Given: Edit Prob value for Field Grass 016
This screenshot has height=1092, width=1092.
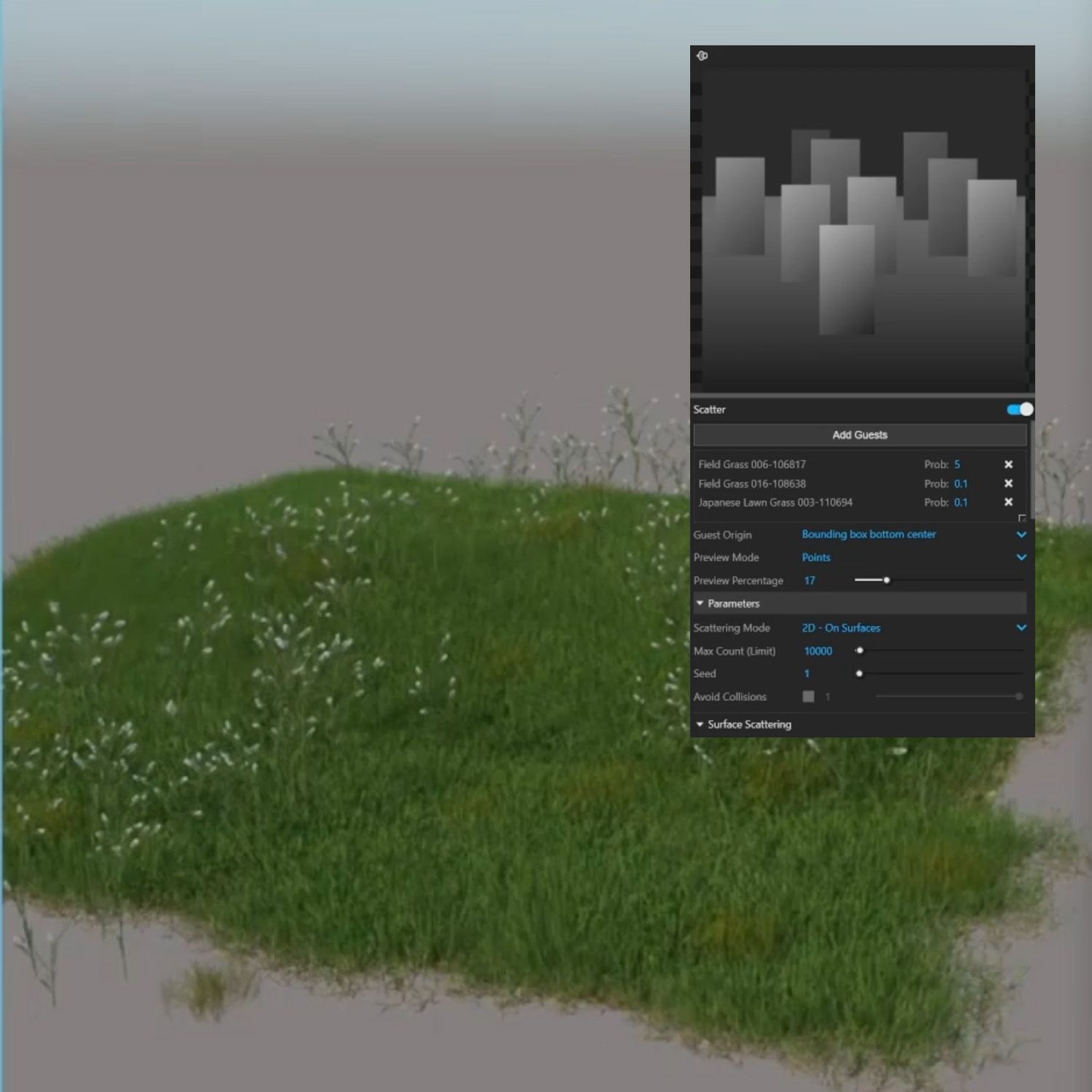Looking at the screenshot, I should coord(961,483).
